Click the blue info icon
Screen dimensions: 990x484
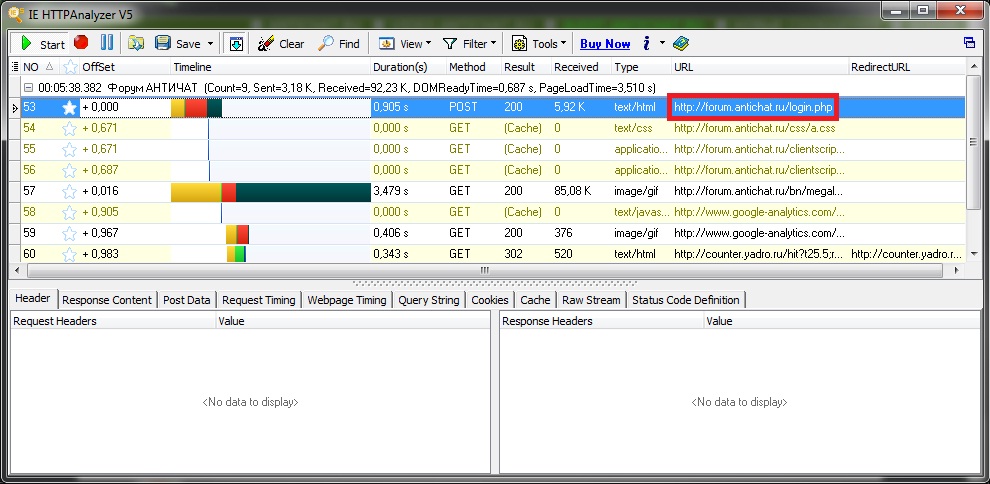pyautogui.click(x=647, y=44)
